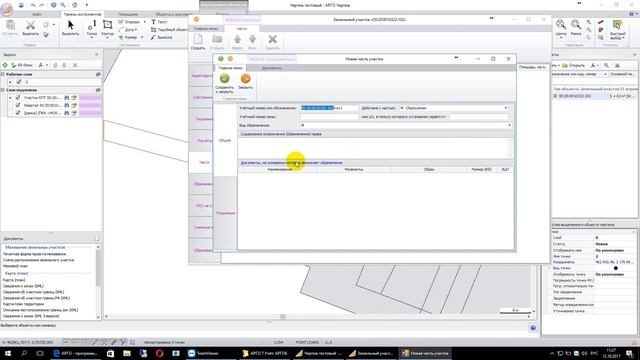The height and width of the screenshot is (360, 640).
Task: Select the Arc tool in ribbon
Action: (x=127, y=29)
